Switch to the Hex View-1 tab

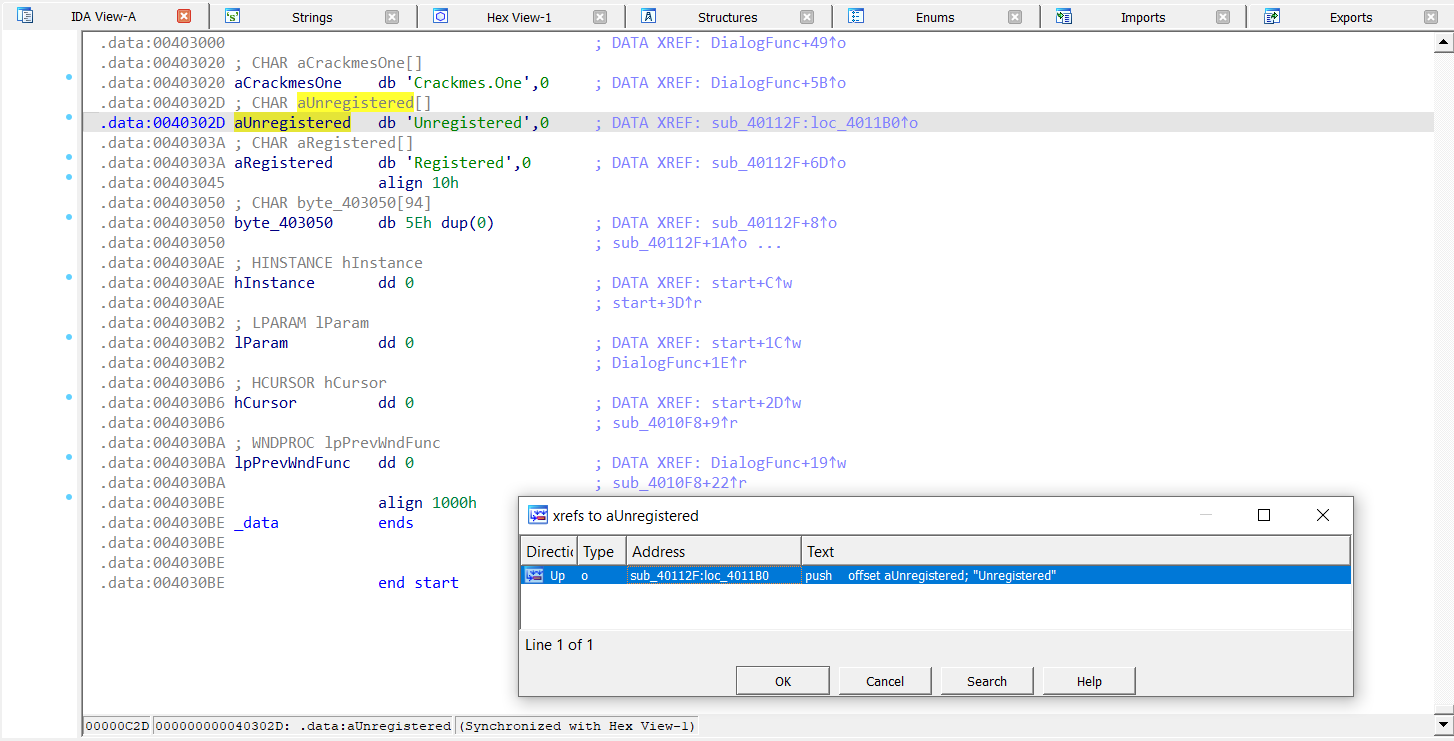click(x=519, y=17)
